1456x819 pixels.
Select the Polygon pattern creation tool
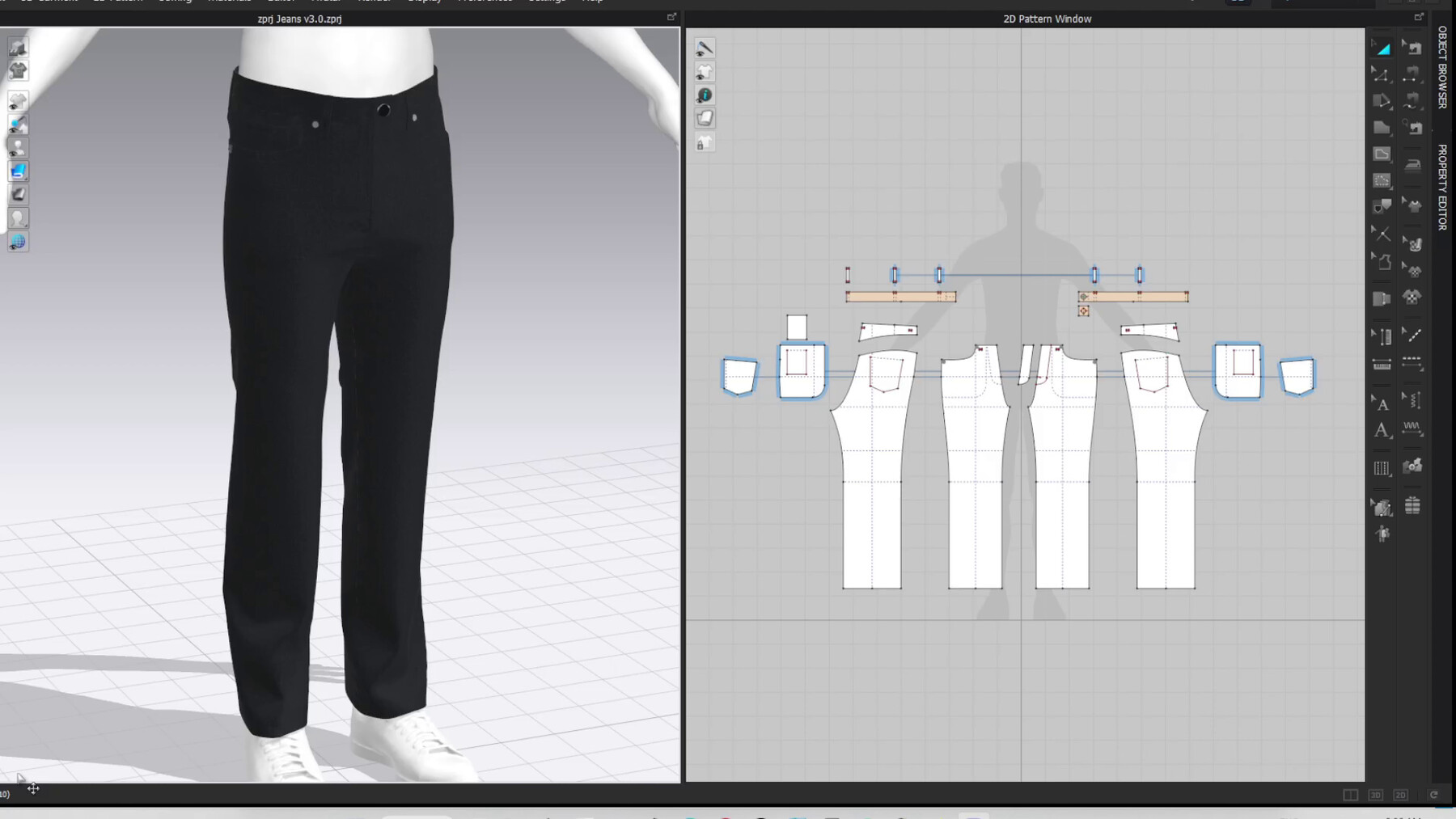coord(1382,128)
